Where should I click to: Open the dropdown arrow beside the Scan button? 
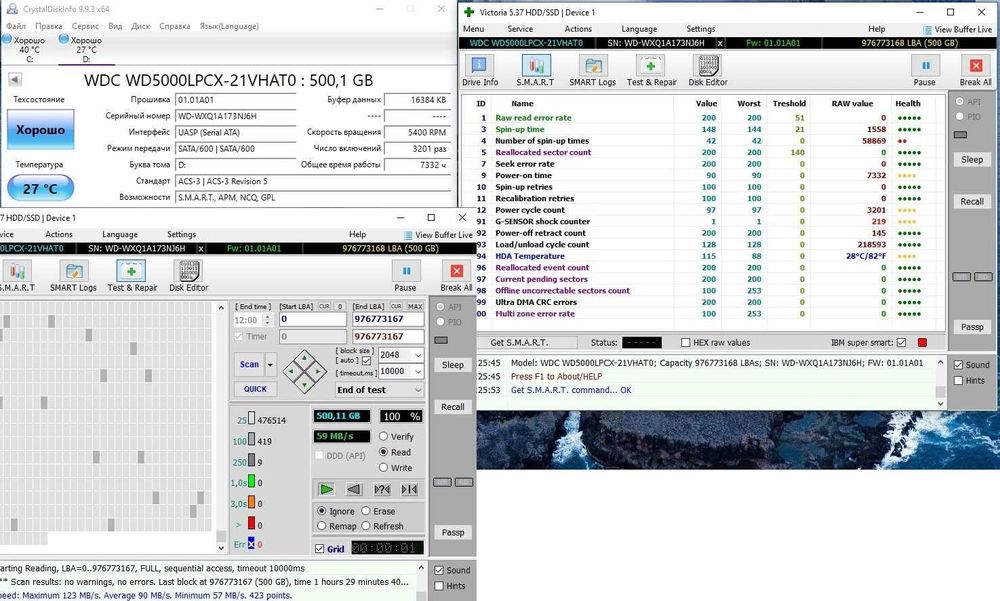(x=270, y=364)
